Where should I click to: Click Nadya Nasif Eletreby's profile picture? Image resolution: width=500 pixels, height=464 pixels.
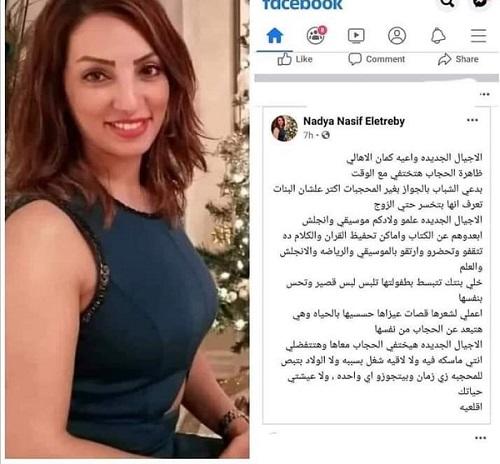click(284, 128)
